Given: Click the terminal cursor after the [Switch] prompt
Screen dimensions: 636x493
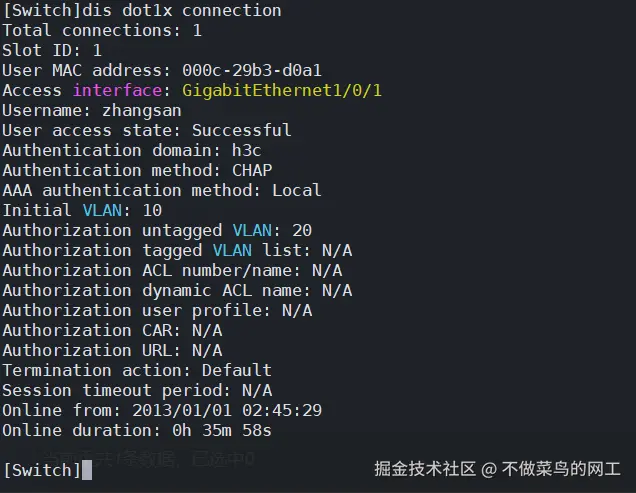Looking at the screenshot, I should tap(87, 469).
